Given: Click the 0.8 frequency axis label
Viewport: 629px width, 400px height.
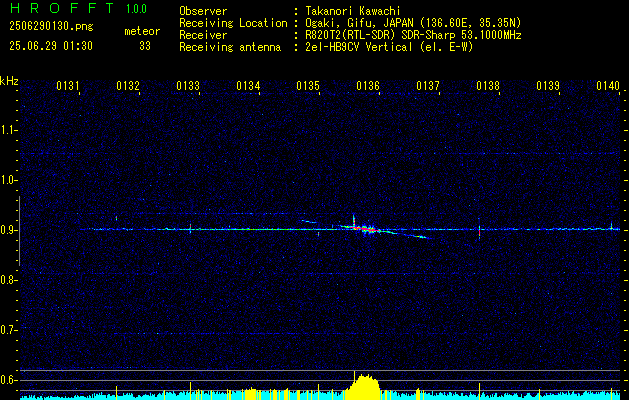Looking at the screenshot, I should pos(7,280).
